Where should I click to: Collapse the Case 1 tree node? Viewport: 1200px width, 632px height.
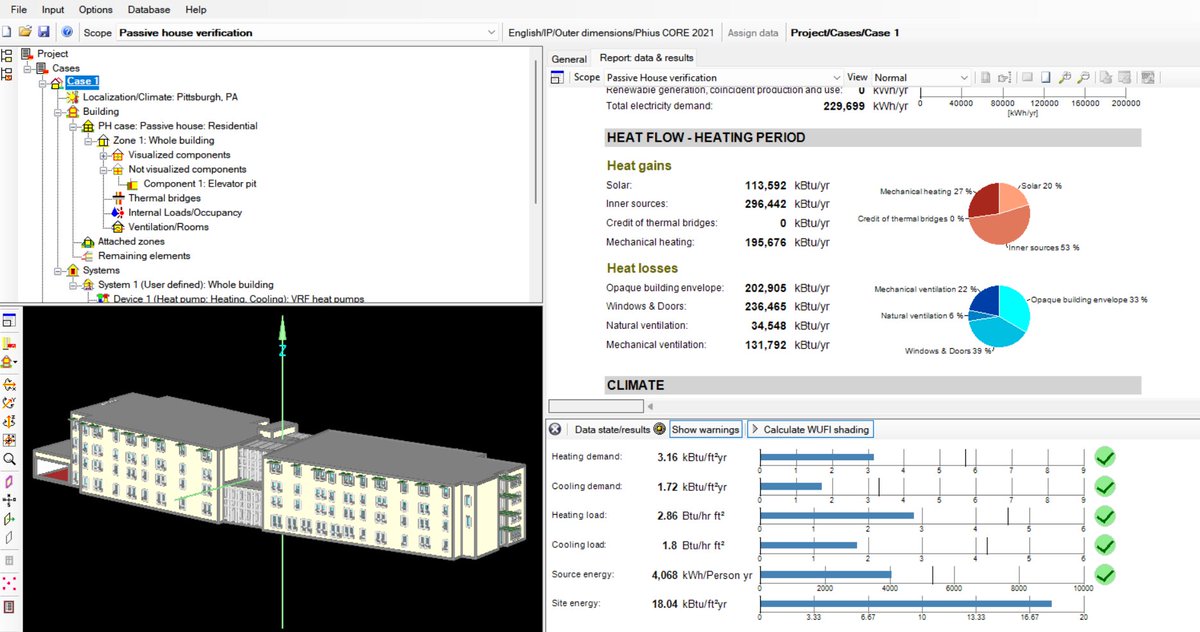44,83
